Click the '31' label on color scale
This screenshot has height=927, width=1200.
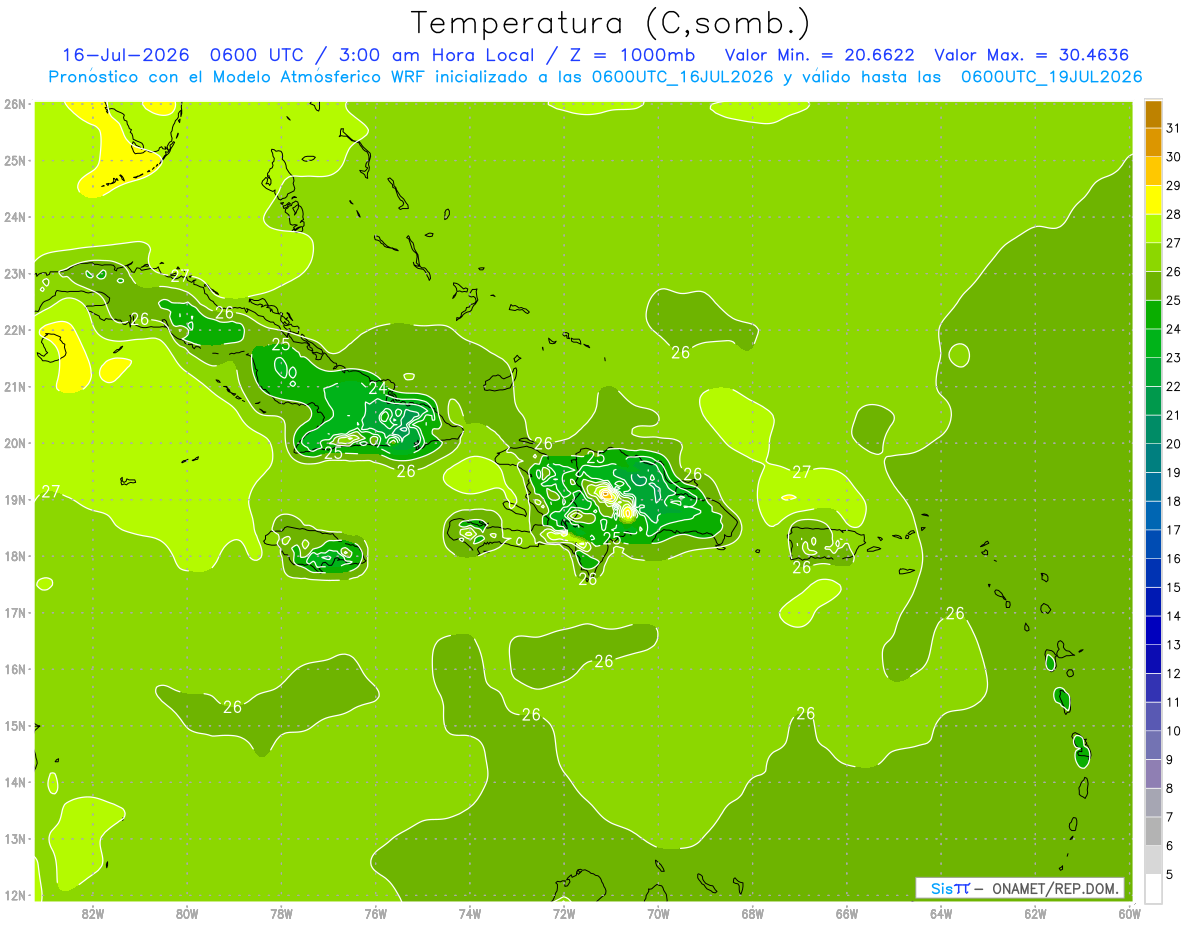click(x=1174, y=129)
